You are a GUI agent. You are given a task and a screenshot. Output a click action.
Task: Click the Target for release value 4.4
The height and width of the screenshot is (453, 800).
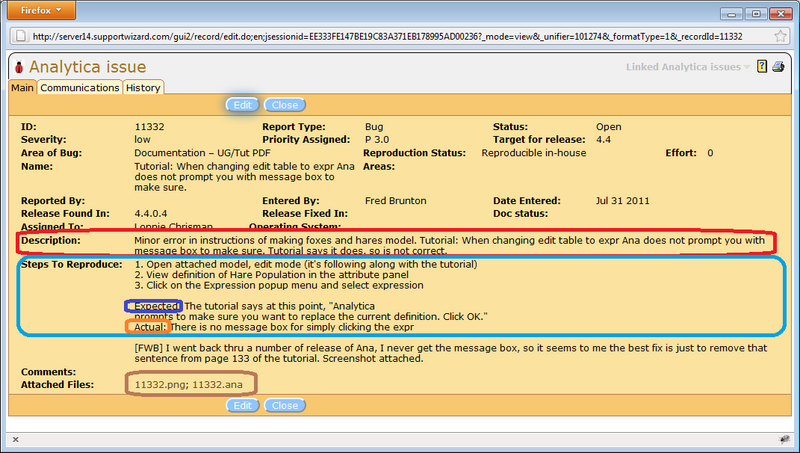coord(604,140)
